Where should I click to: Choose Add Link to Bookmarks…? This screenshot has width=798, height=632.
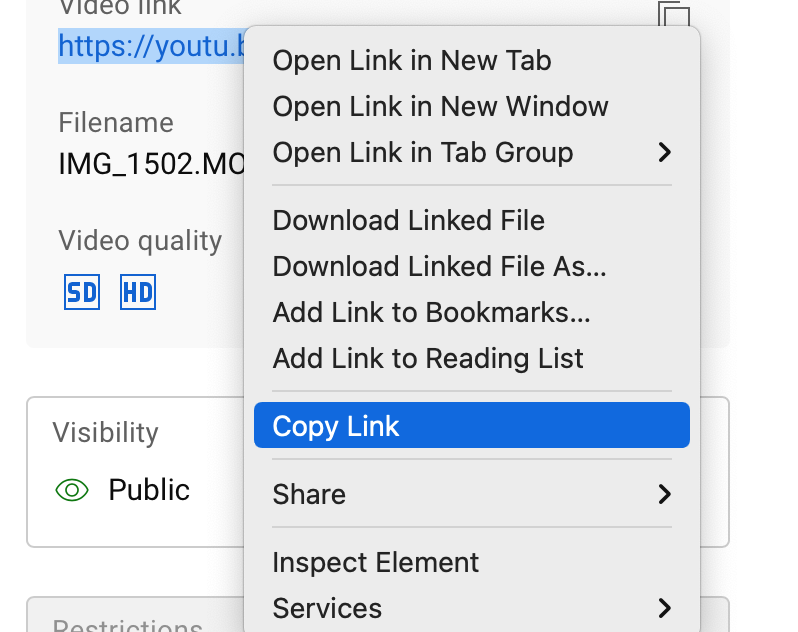click(x=431, y=313)
